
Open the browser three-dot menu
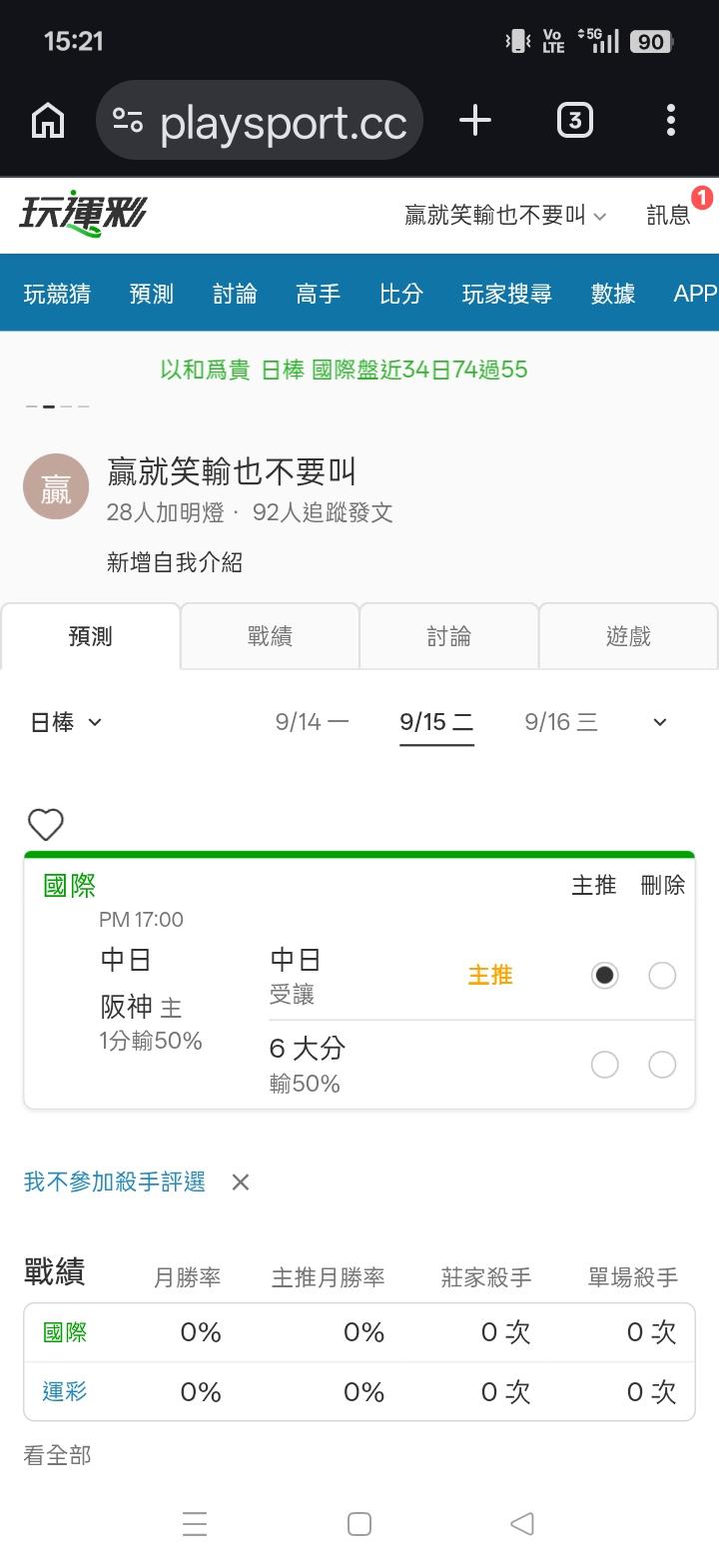click(x=671, y=121)
